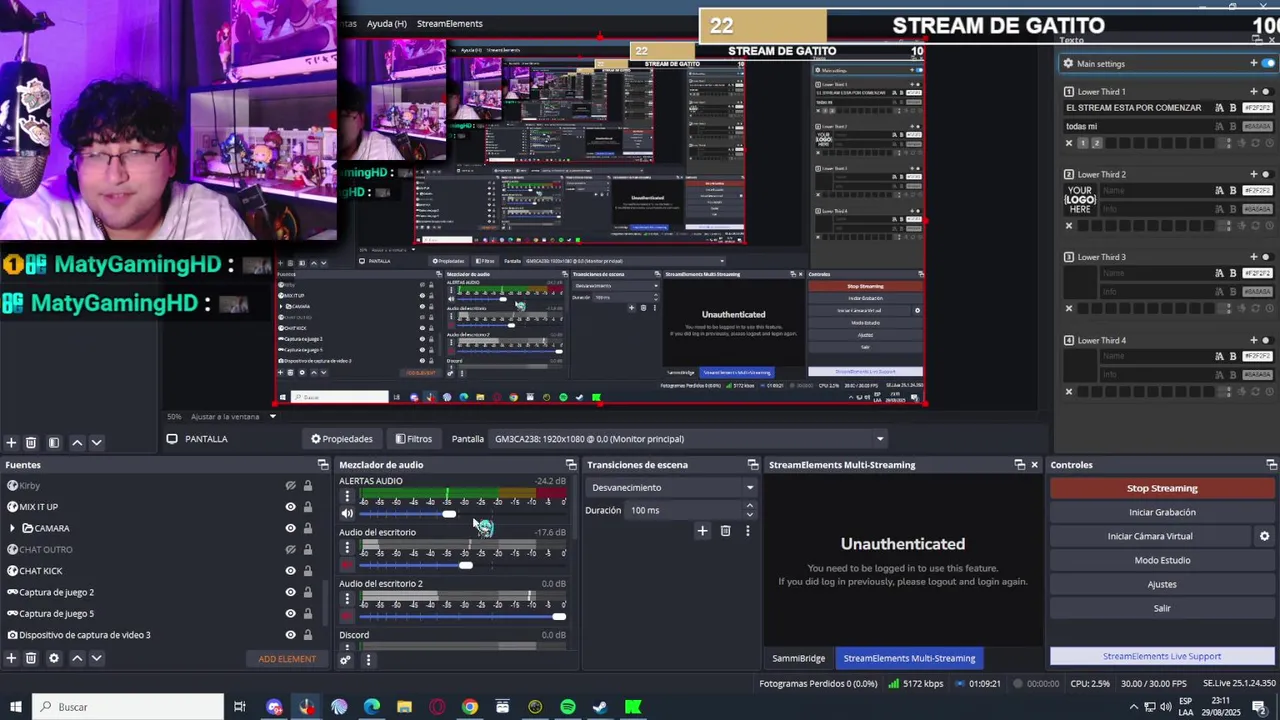Click ALERTAS AUDIO volume slider handle
The width and height of the screenshot is (1280, 720).
click(x=449, y=514)
